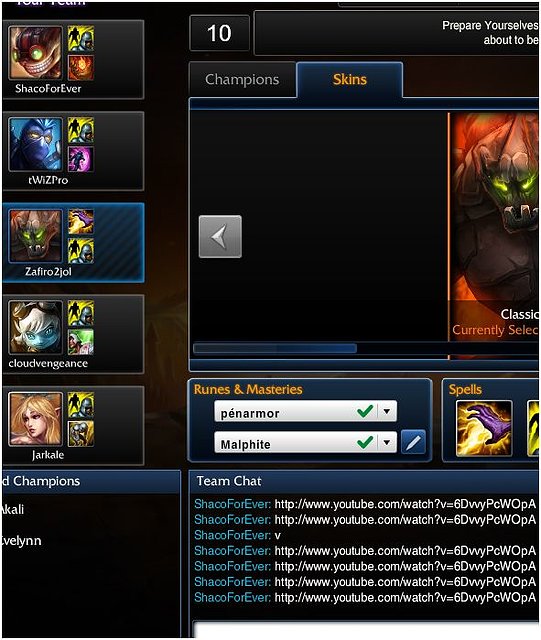Viewport: 541px width, 640px height.
Task: Switch to the Champions tab
Action: pos(243,80)
